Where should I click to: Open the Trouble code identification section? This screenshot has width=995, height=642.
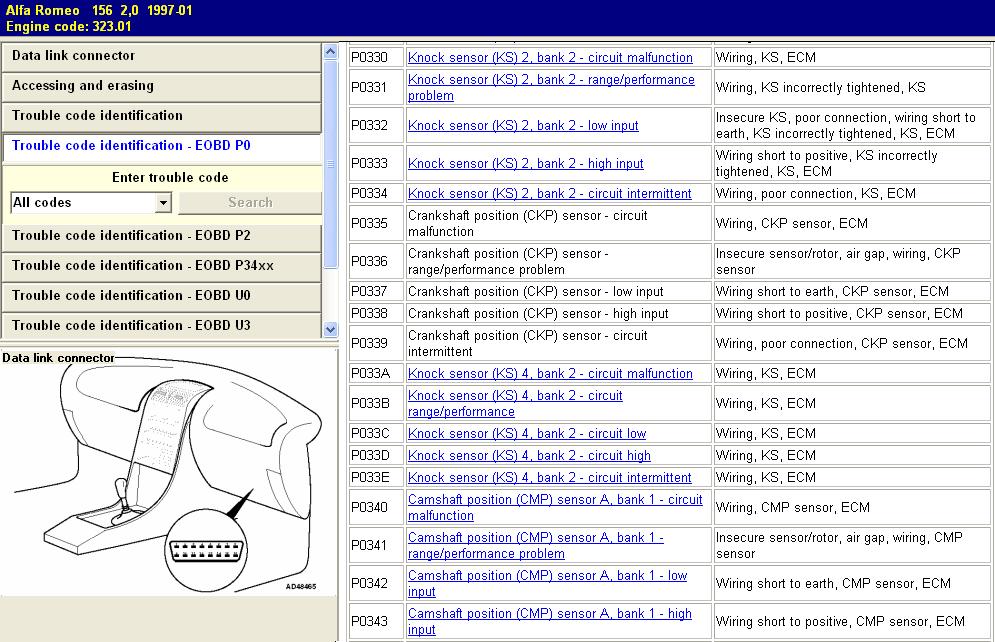(x=161, y=115)
